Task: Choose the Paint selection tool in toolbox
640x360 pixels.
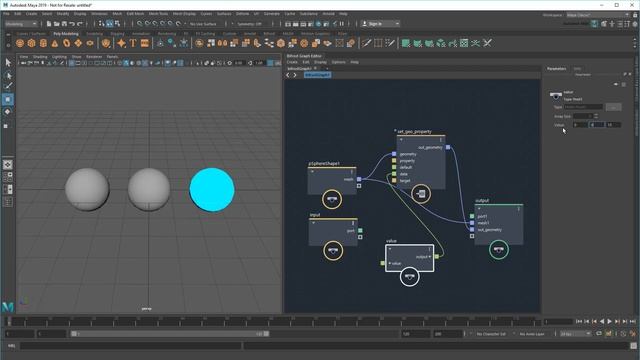Action: point(8,87)
